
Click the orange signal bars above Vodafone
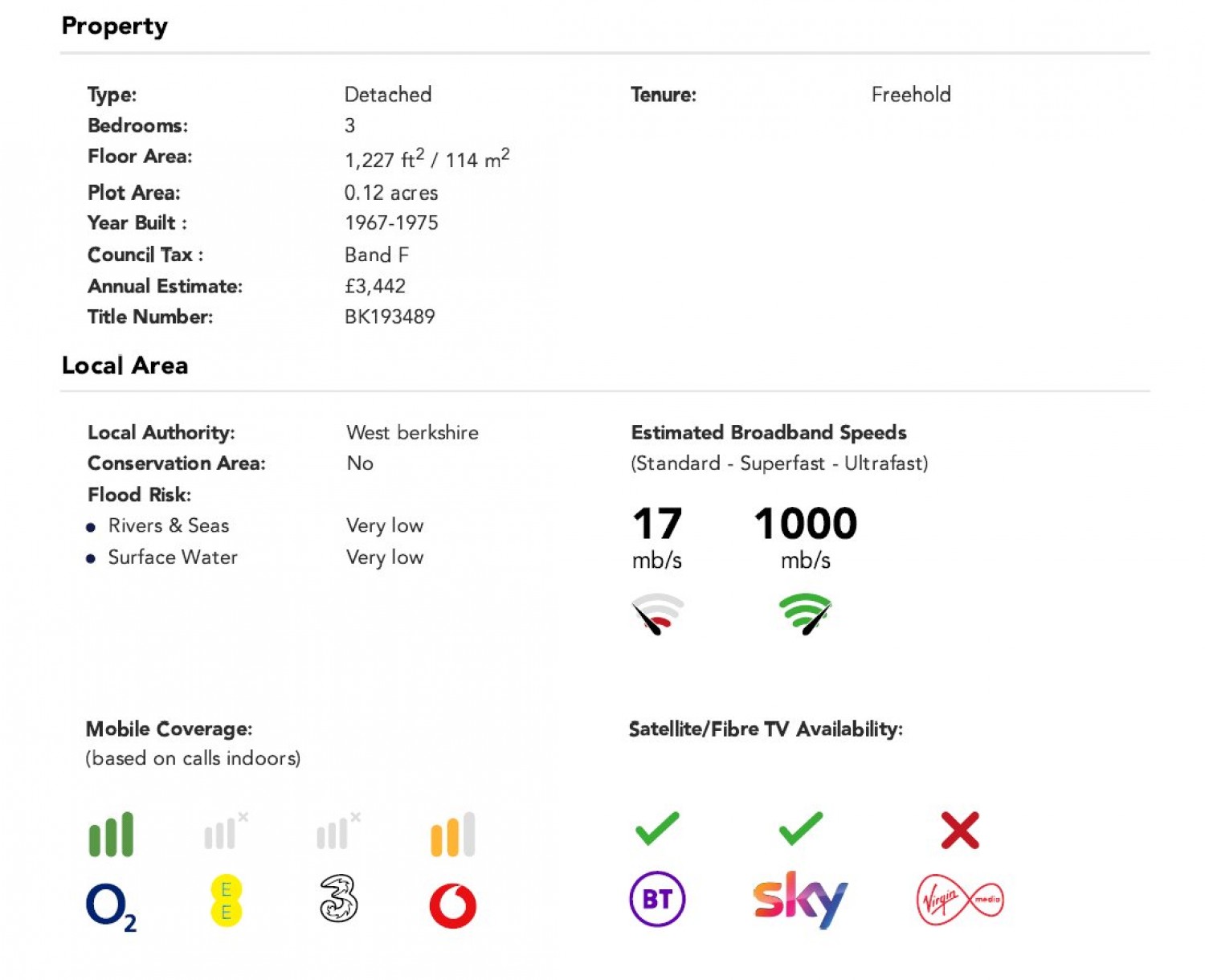pos(453,835)
